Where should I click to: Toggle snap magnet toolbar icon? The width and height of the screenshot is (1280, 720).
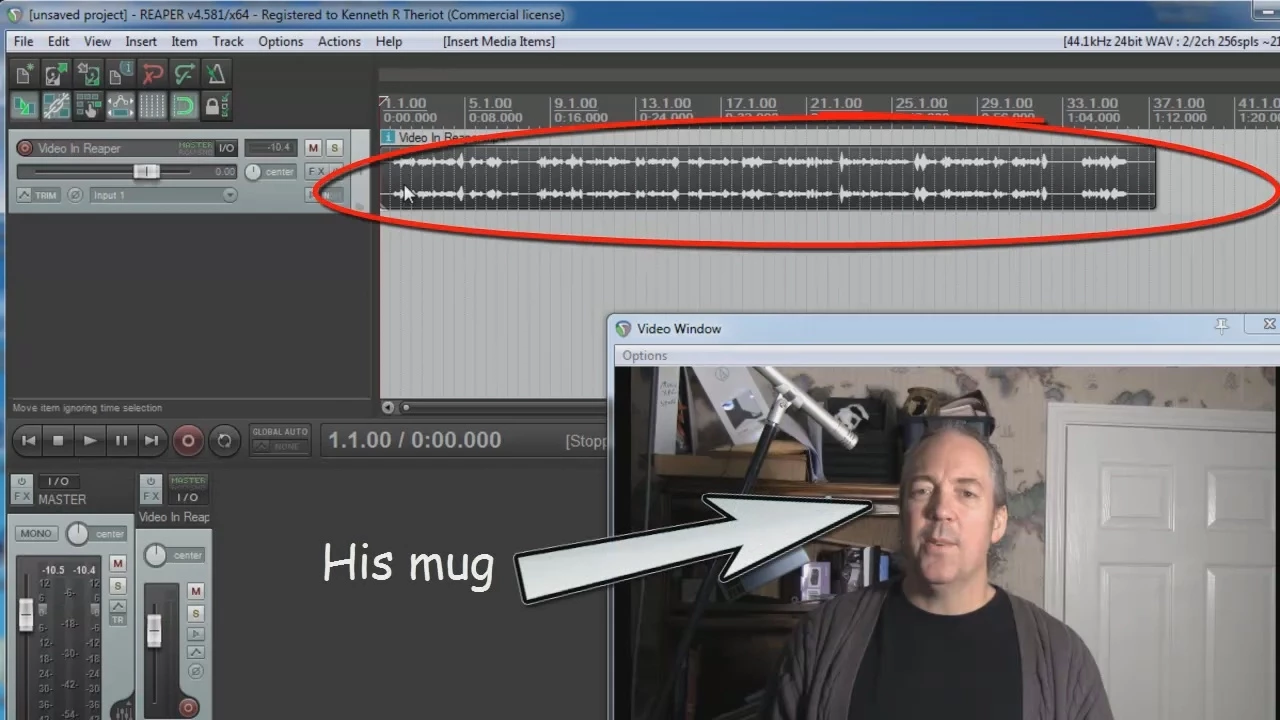[184, 105]
